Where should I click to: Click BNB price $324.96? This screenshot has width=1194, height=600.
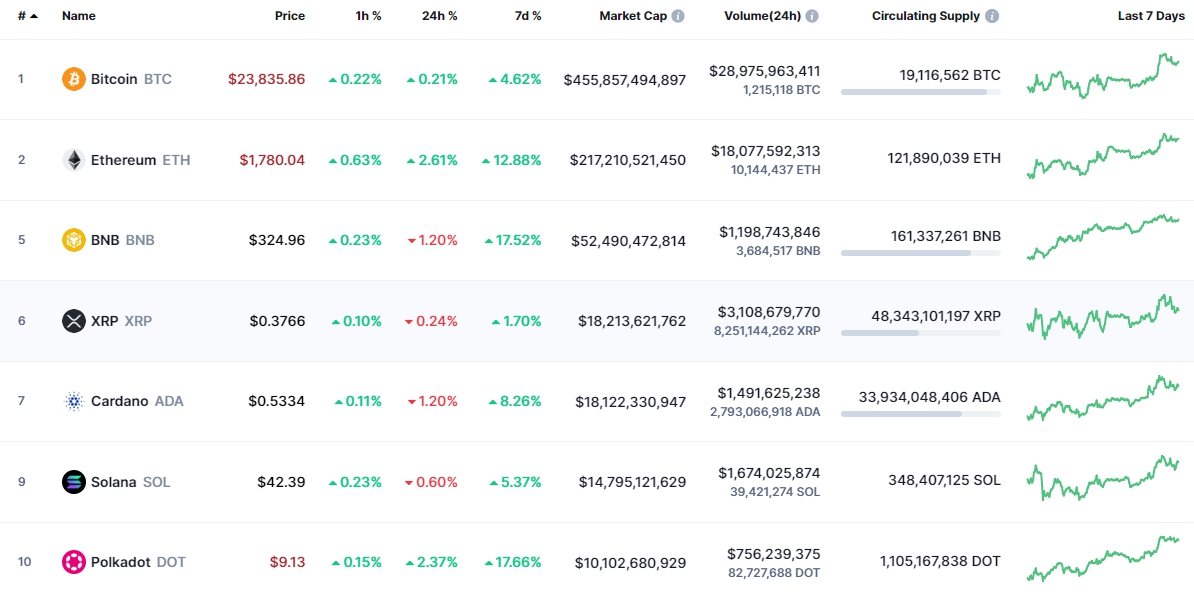pyautogui.click(x=276, y=240)
